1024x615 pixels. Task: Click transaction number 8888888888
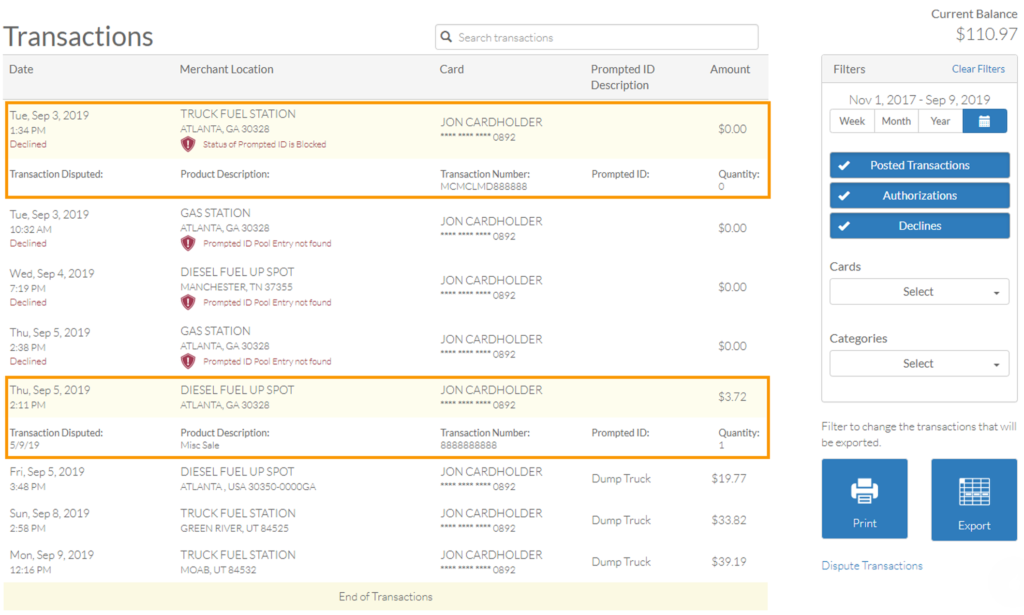(x=468, y=445)
